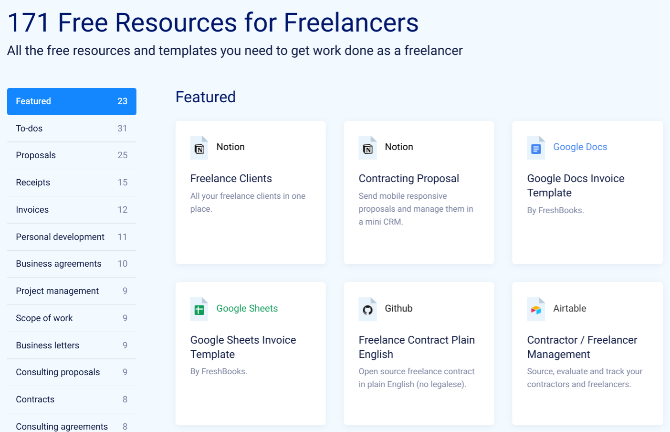Click the Google Sheets label text
Viewport: 670px width, 432px height.
tap(247, 309)
